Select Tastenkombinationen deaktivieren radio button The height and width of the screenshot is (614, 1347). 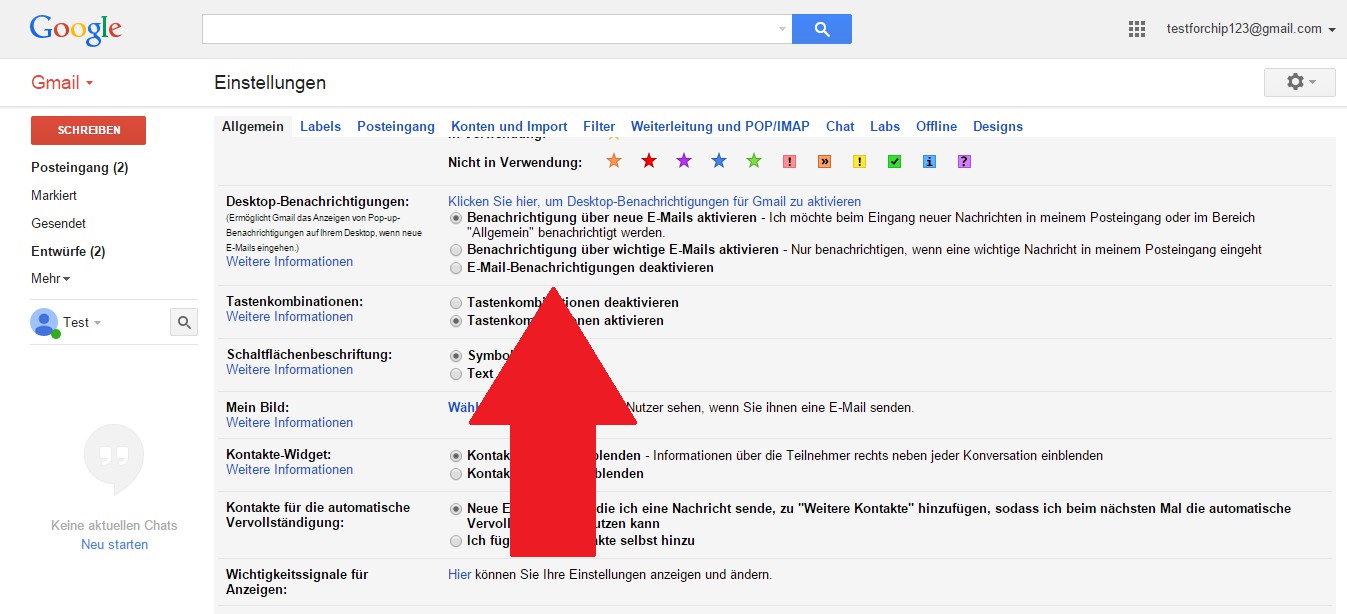[456, 303]
